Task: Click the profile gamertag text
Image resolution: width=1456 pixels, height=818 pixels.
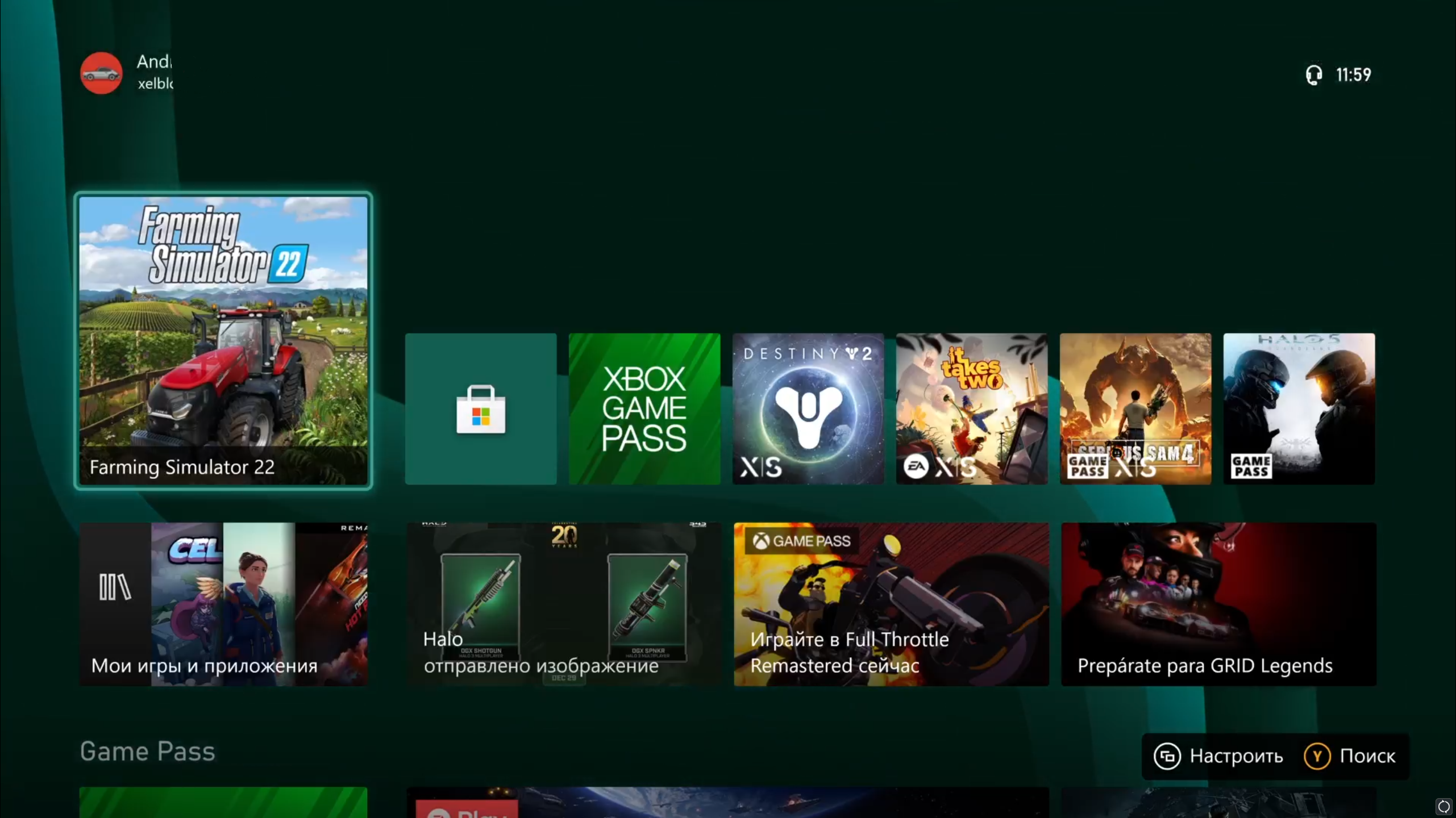Action: click(155, 84)
